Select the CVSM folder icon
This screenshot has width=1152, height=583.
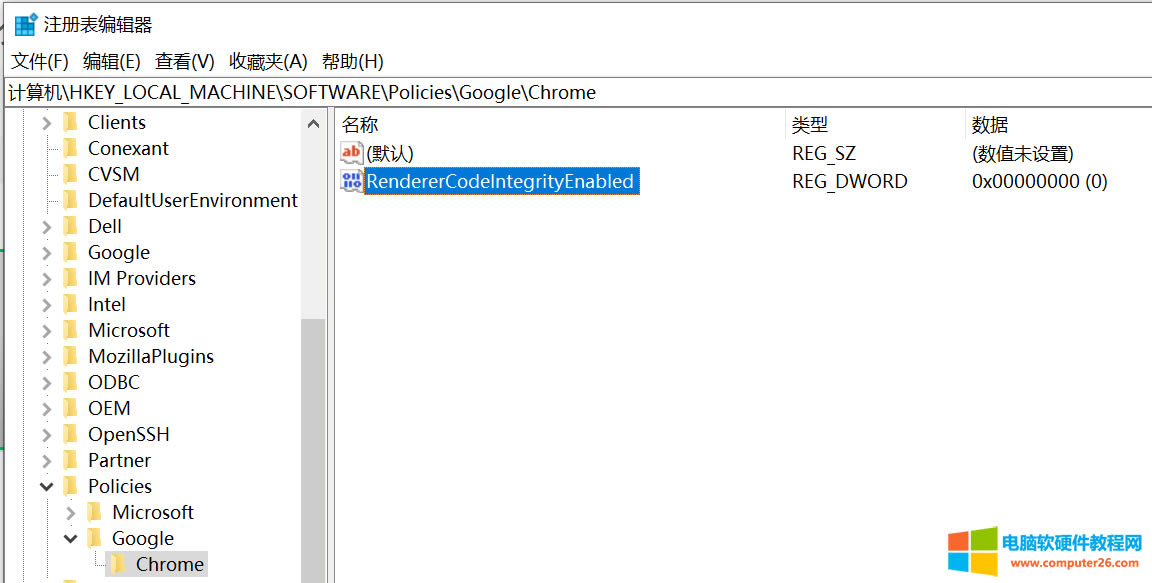click(71, 174)
